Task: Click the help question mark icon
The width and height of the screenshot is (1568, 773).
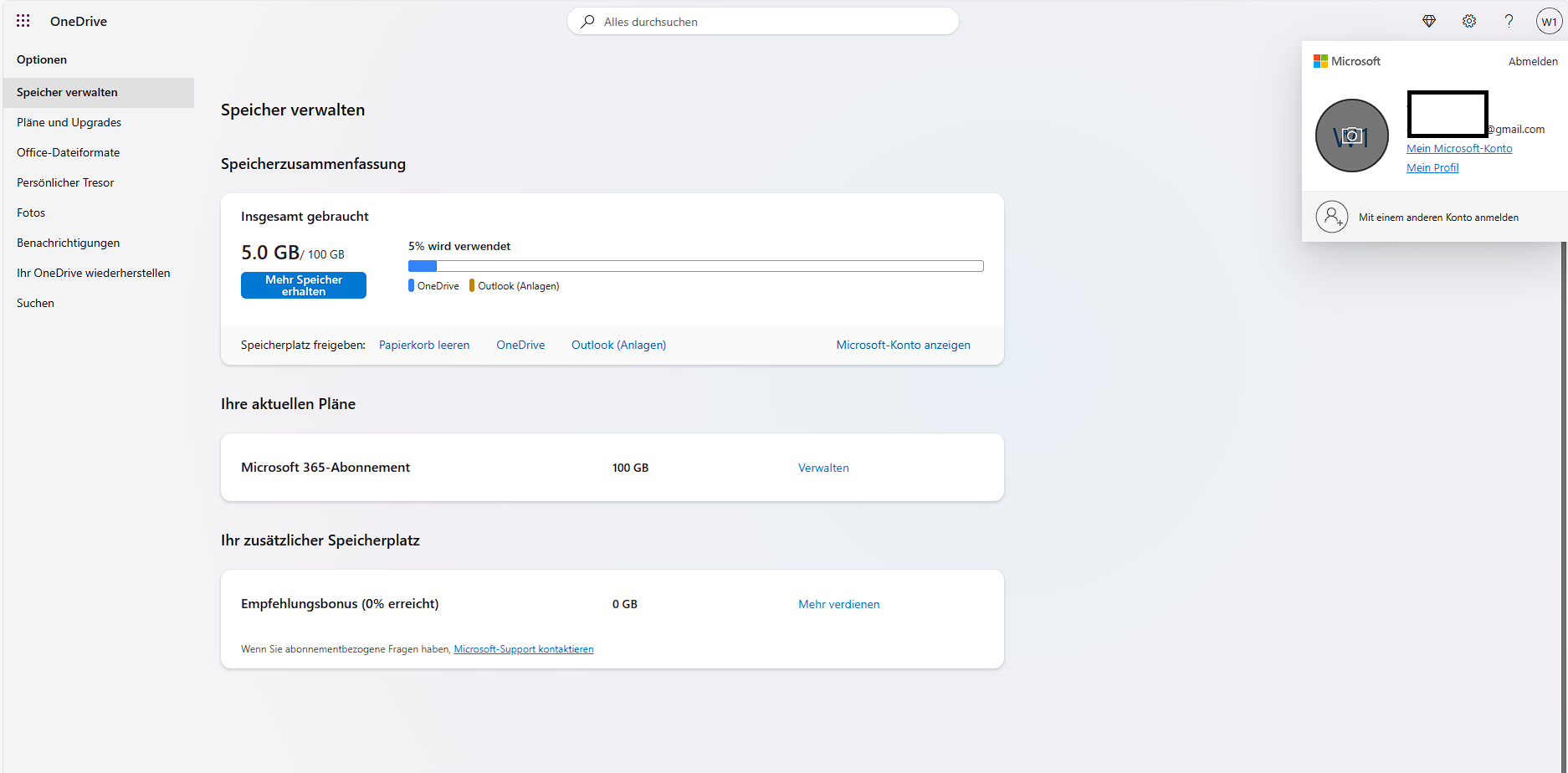Action: pyautogui.click(x=1509, y=21)
